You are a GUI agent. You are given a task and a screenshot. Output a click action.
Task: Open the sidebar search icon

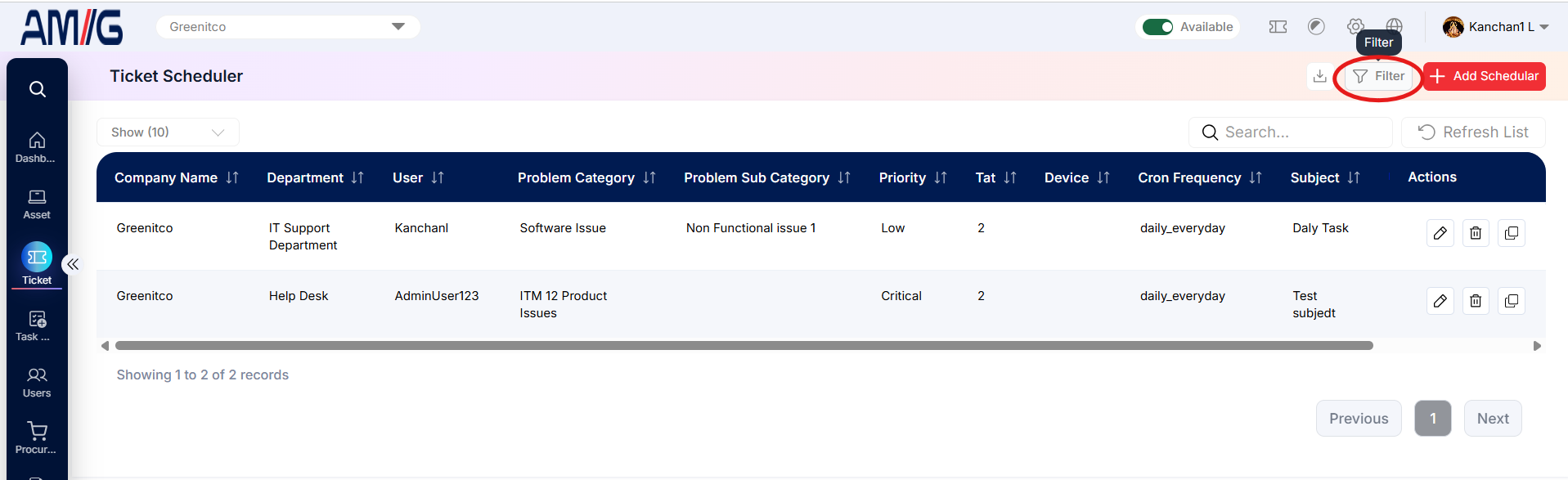[38, 88]
